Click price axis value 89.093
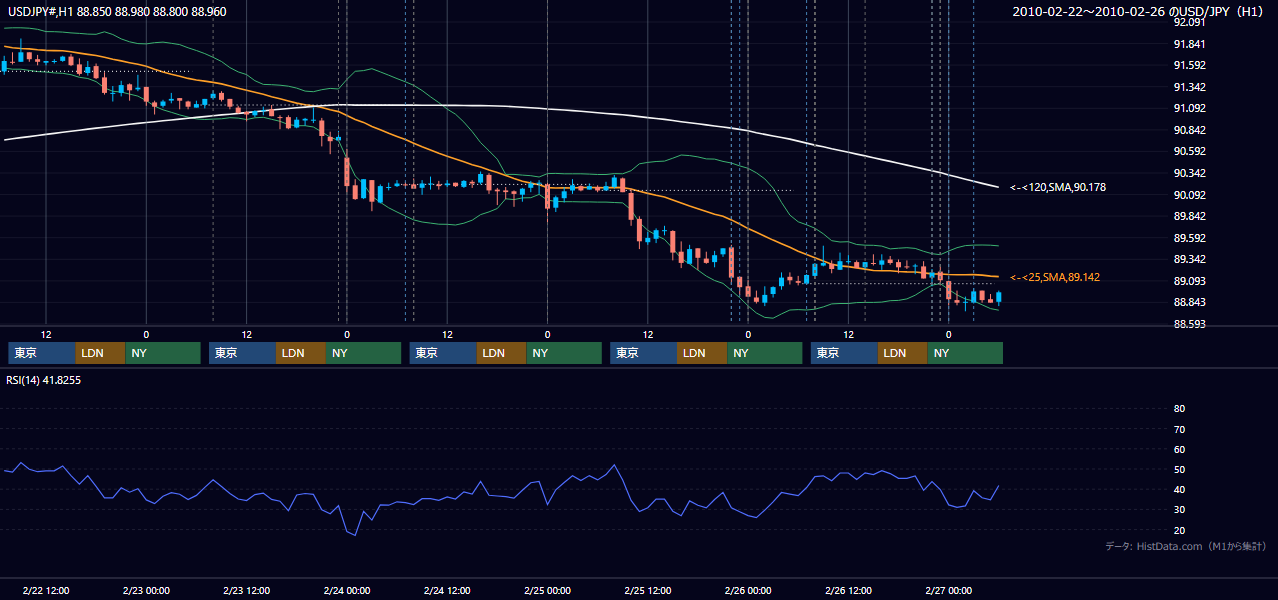 pyautogui.click(x=1188, y=281)
